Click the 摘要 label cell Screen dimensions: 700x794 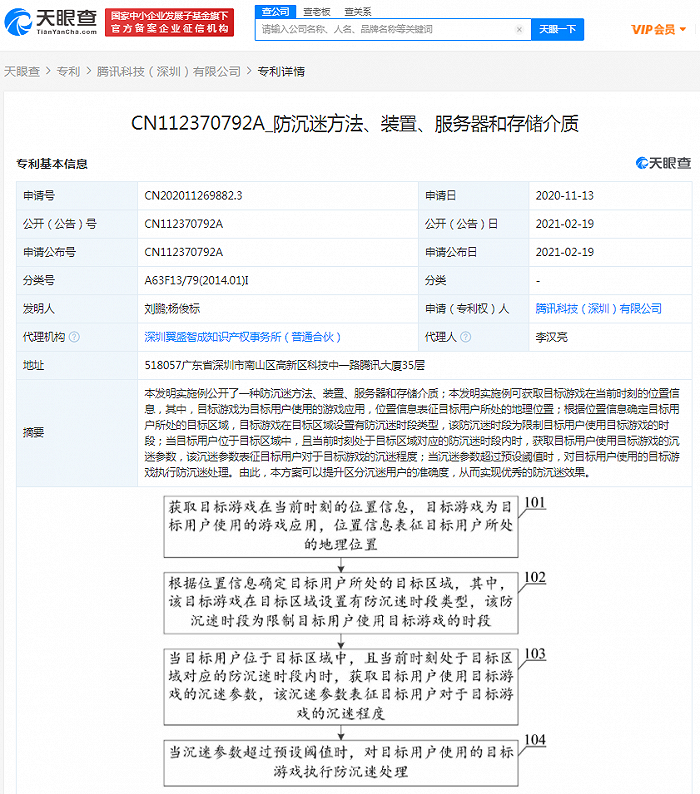77,433
